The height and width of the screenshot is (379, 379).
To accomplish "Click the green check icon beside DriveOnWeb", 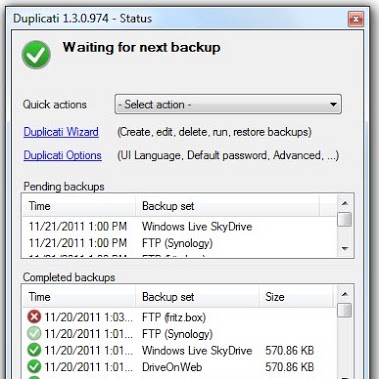I will (x=34, y=367).
